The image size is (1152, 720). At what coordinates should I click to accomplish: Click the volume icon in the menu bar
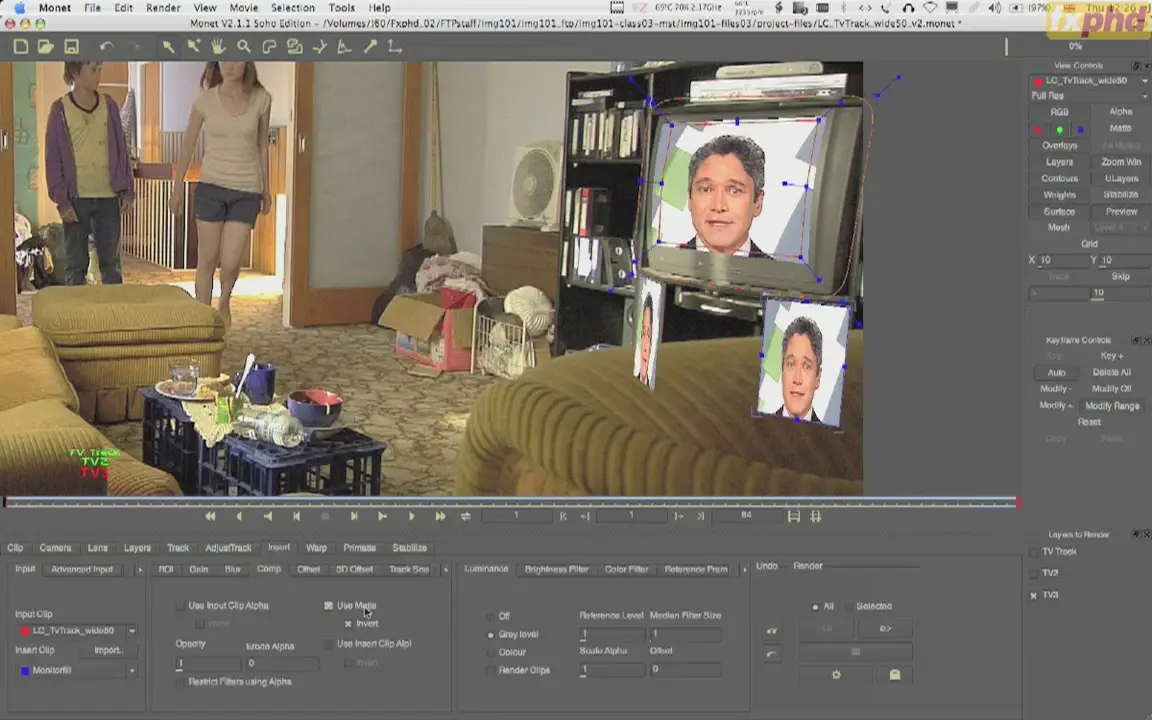point(995,8)
